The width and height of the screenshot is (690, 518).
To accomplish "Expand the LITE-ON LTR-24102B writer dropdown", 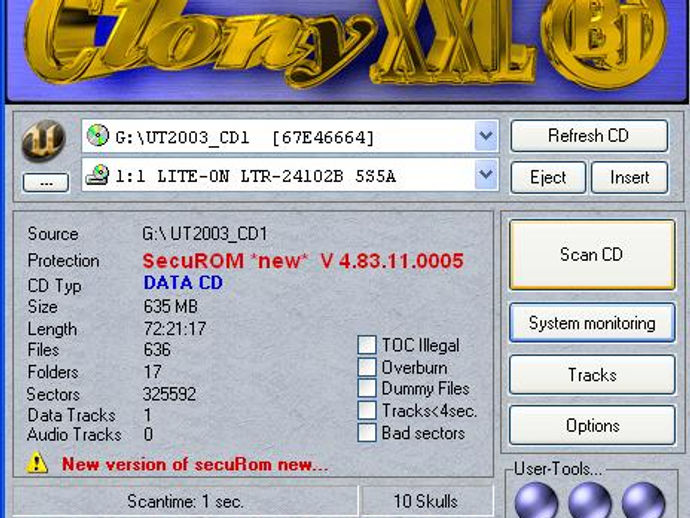I will pos(486,175).
